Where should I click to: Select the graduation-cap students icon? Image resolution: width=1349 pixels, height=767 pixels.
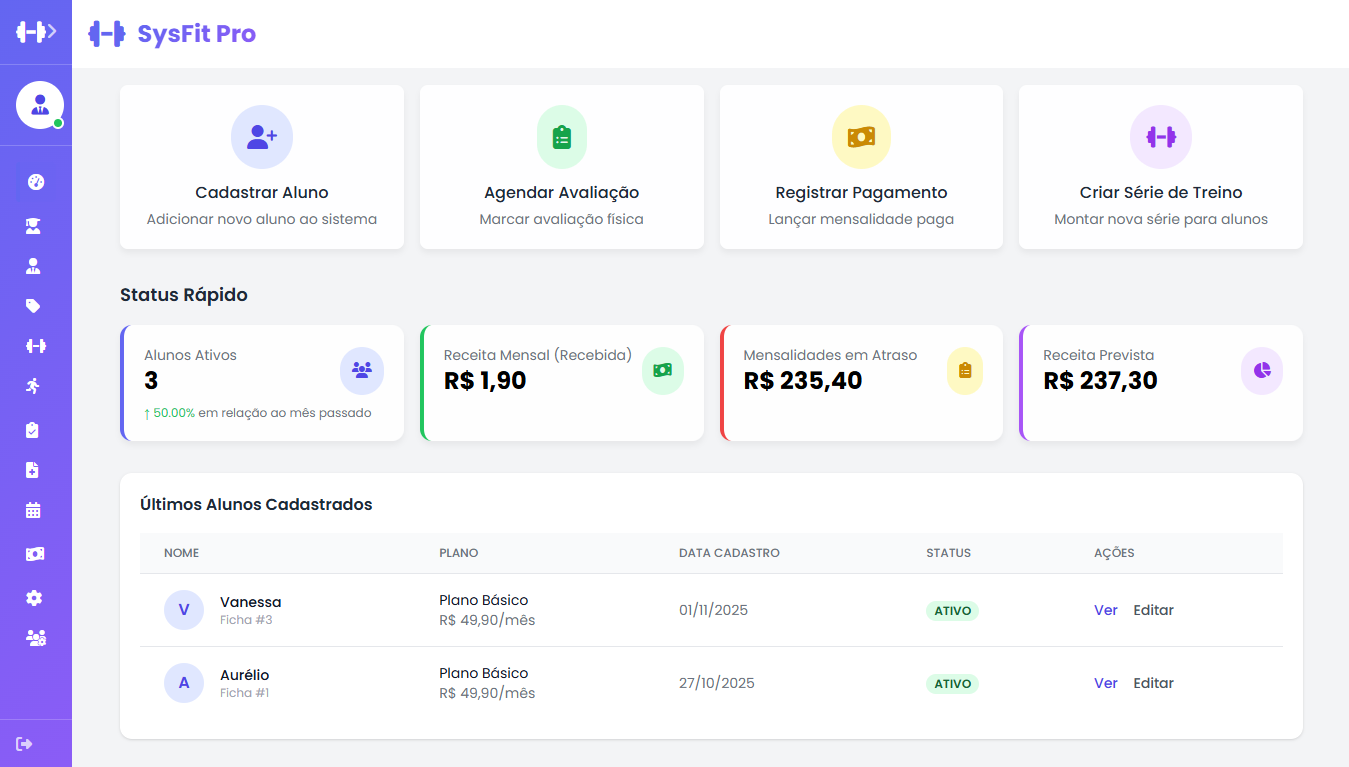(35, 225)
